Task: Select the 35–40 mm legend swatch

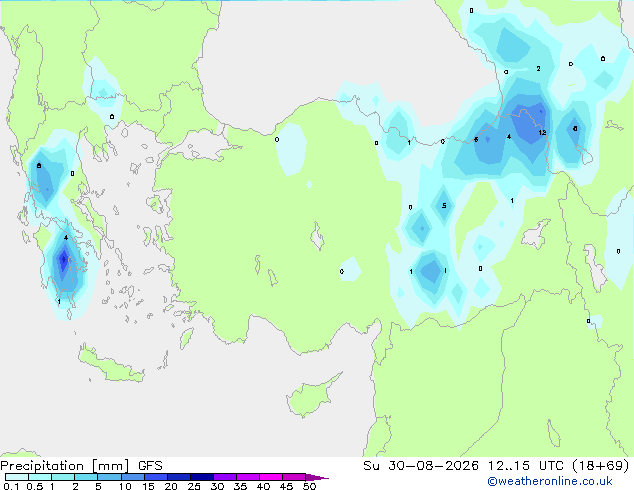Action: click(x=248, y=477)
